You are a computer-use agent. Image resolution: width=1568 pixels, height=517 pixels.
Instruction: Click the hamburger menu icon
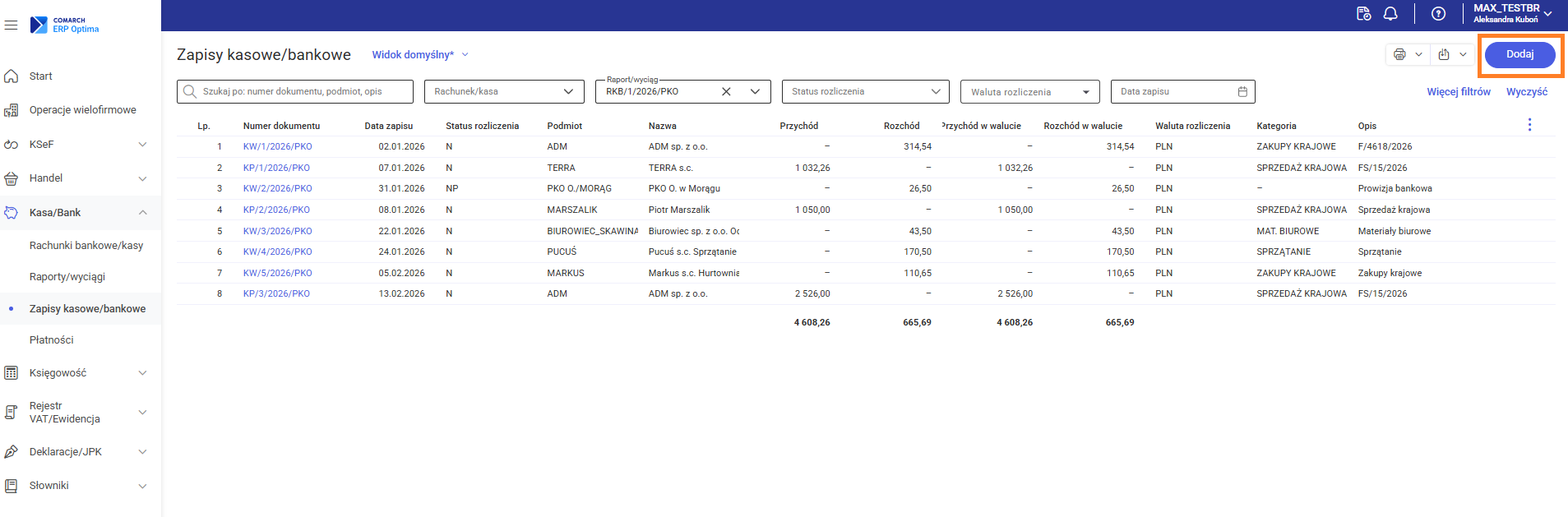(x=11, y=25)
